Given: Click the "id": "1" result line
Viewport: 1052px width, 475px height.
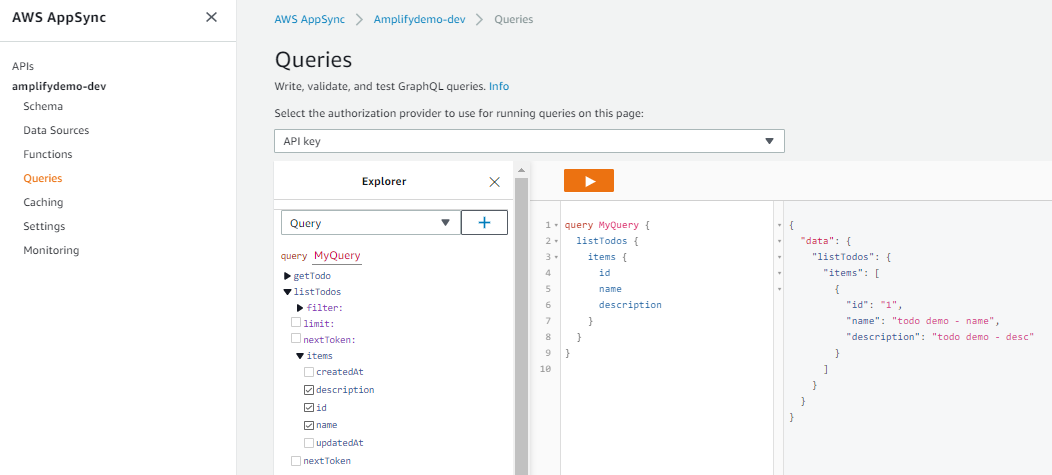Looking at the screenshot, I should (874, 304).
